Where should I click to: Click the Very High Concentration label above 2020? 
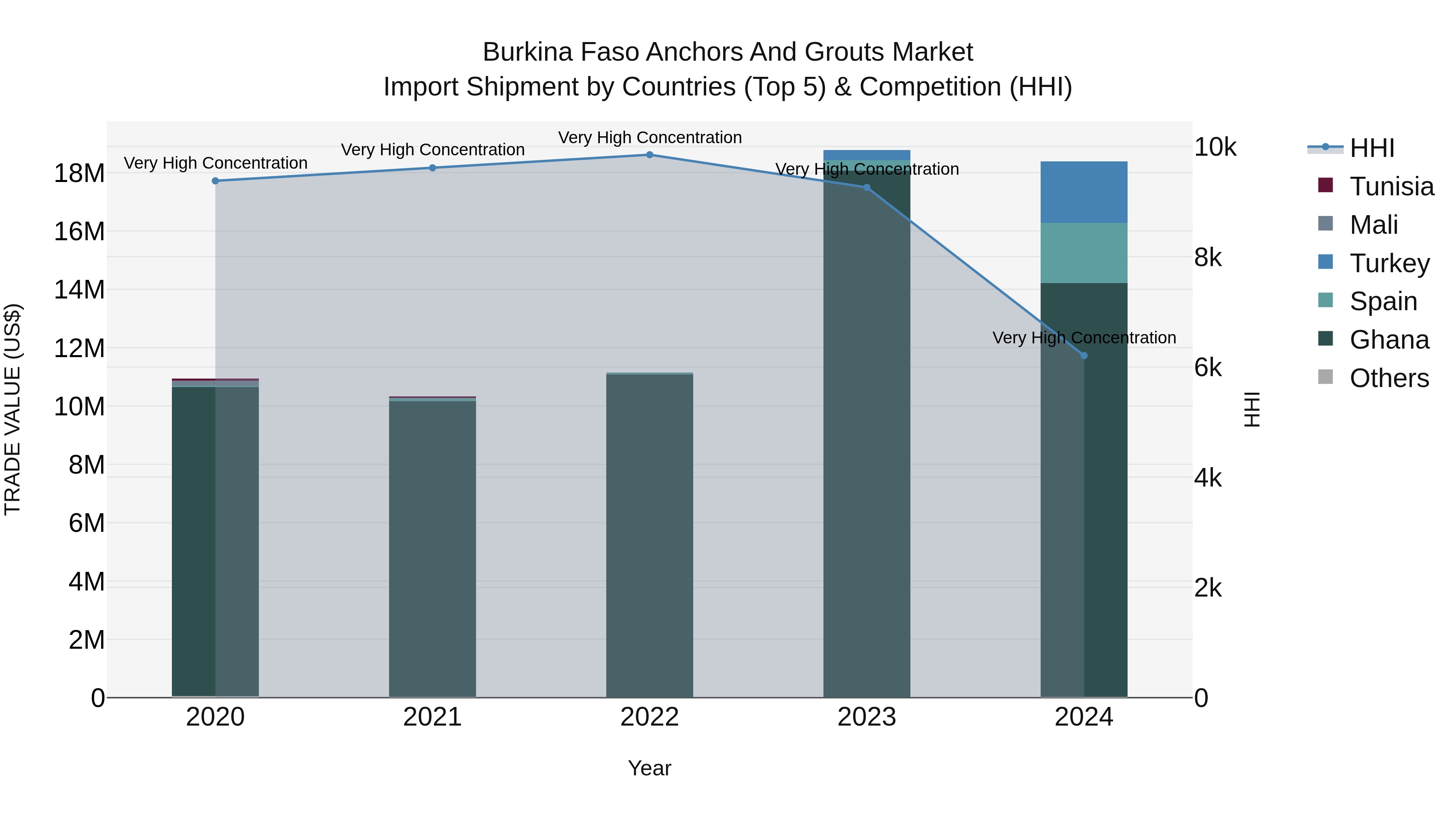215,163
